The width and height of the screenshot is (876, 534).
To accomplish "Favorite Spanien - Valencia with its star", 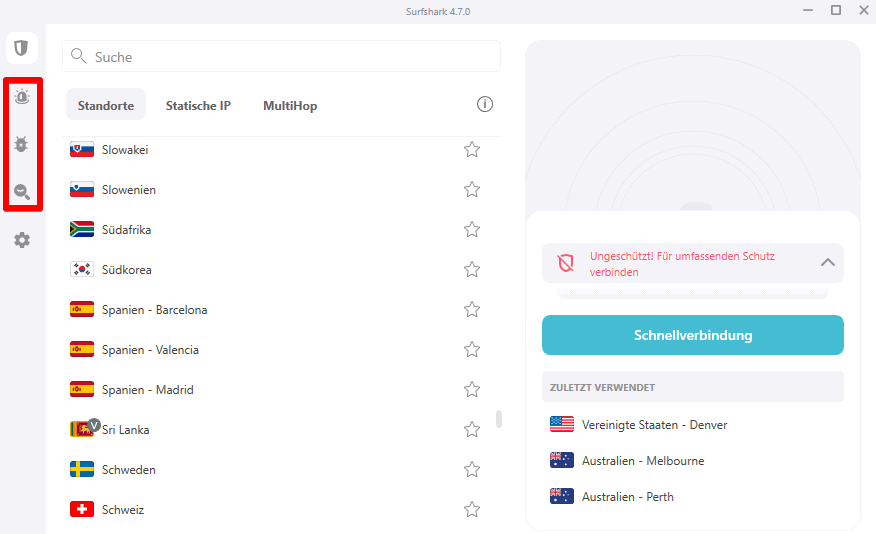I will (x=472, y=350).
